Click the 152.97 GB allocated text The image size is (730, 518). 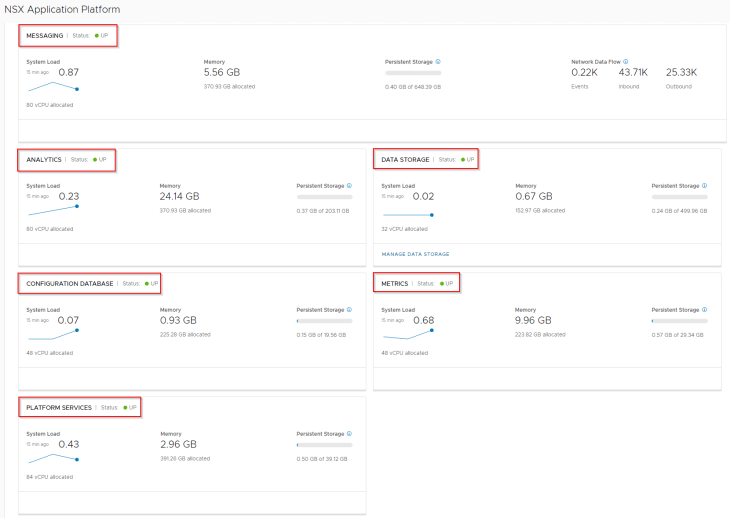click(x=540, y=210)
